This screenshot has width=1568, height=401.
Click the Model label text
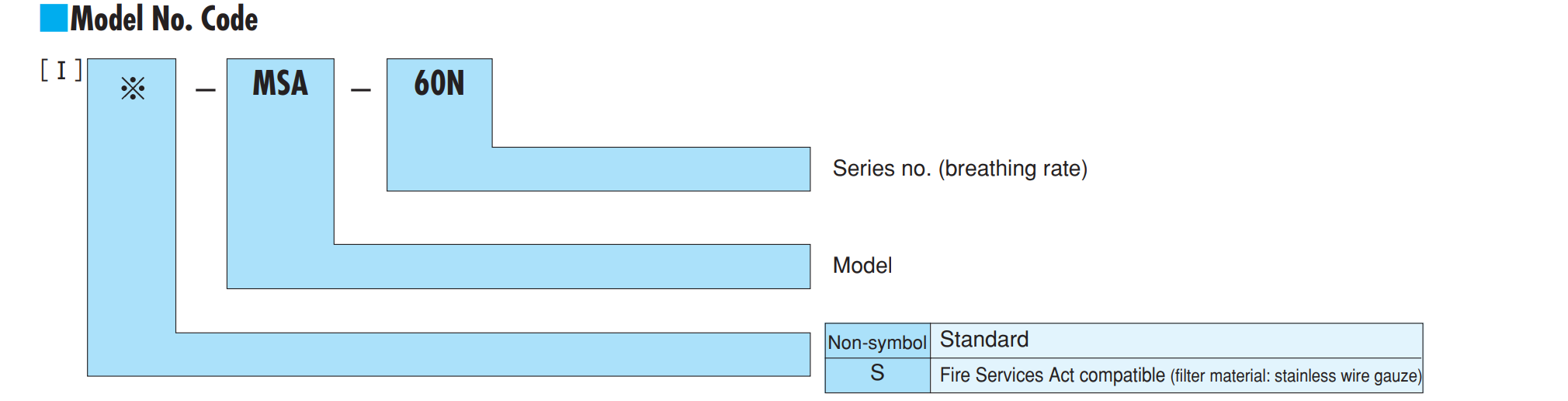(862, 266)
